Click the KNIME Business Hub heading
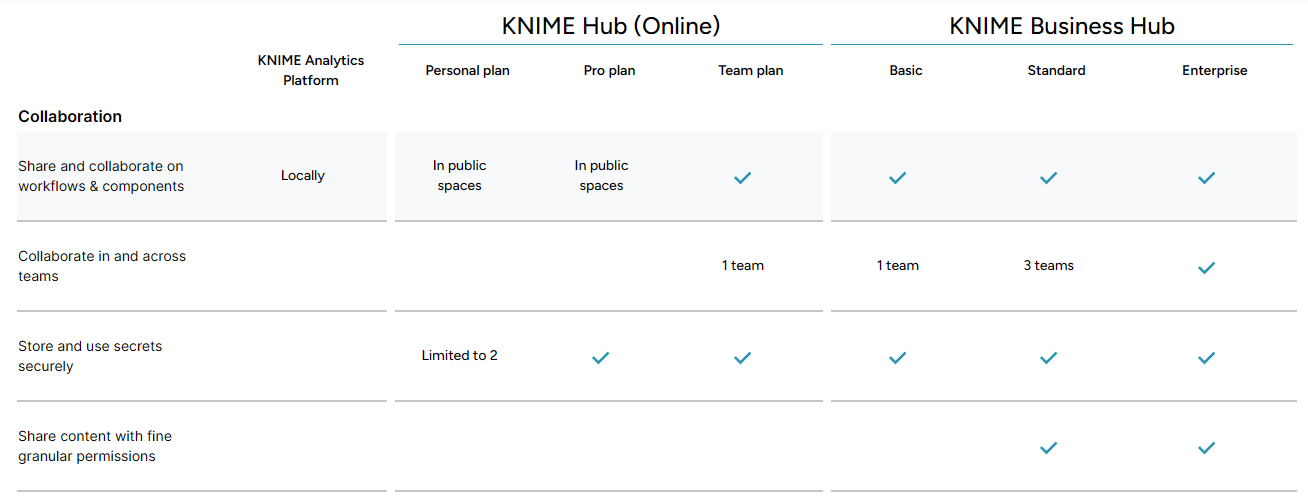Image resolution: width=1308 pixels, height=503 pixels. click(1061, 26)
